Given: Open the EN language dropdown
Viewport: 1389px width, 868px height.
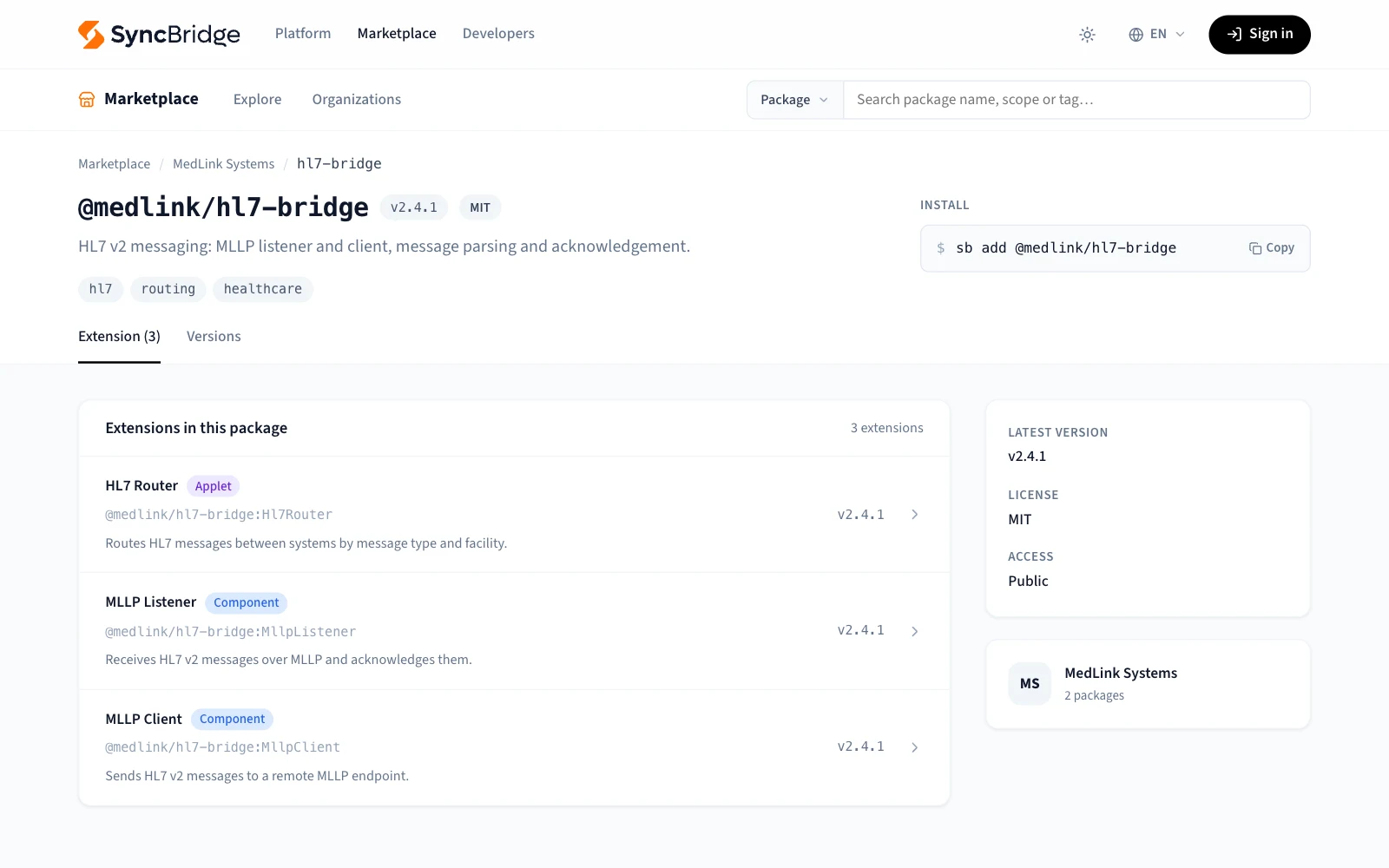Looking at the screenshot, I should [x=1156, y=35].
